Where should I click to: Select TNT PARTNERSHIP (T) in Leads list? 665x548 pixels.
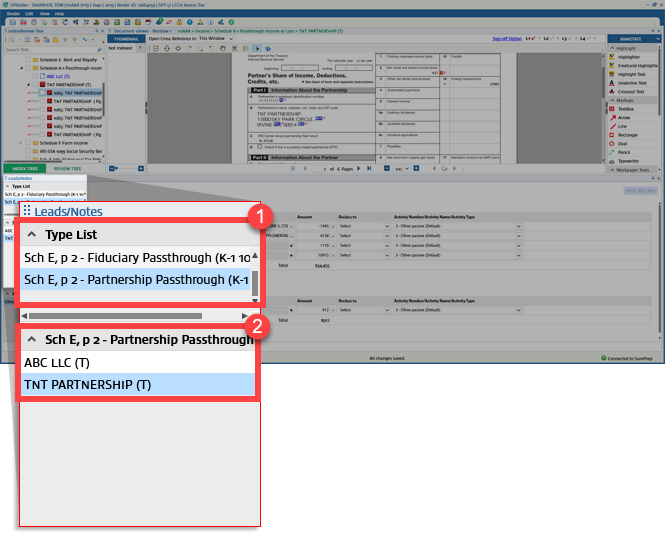tap(87, 384)
